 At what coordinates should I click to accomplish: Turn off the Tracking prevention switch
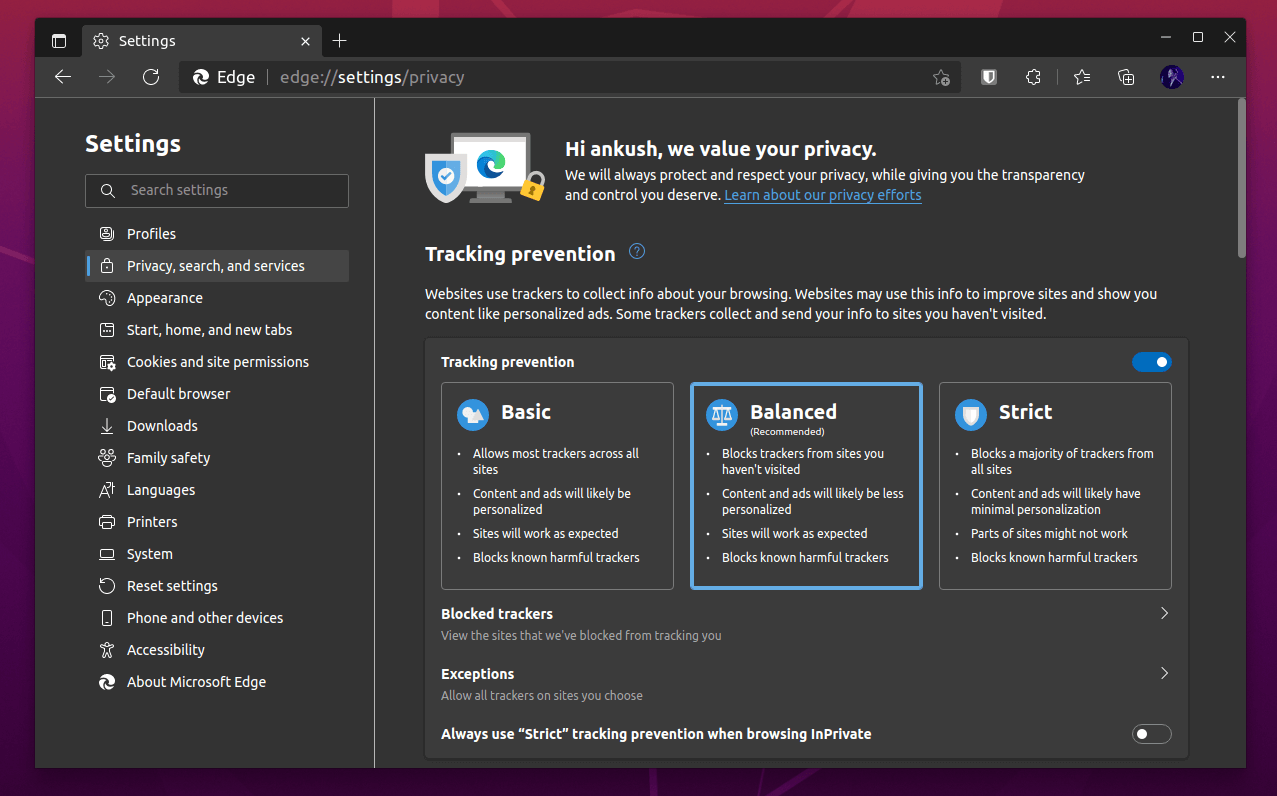pyautogui.click(x=1151, y=362)
